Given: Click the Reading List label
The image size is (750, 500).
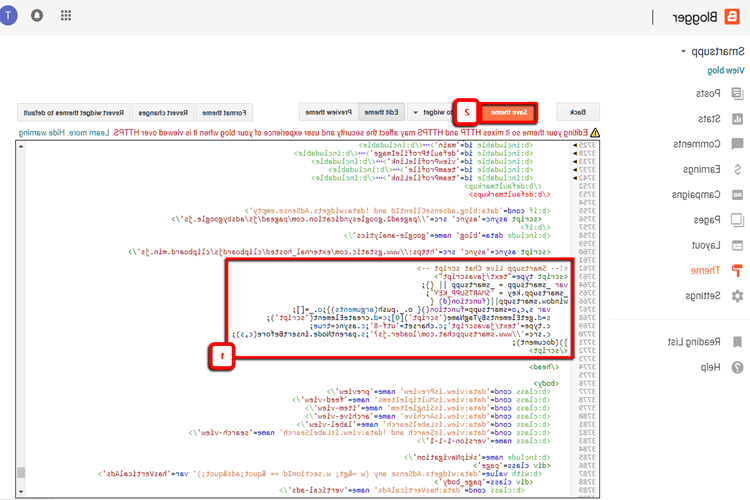Looking at the screenshot, I should (x=694, y=342).
